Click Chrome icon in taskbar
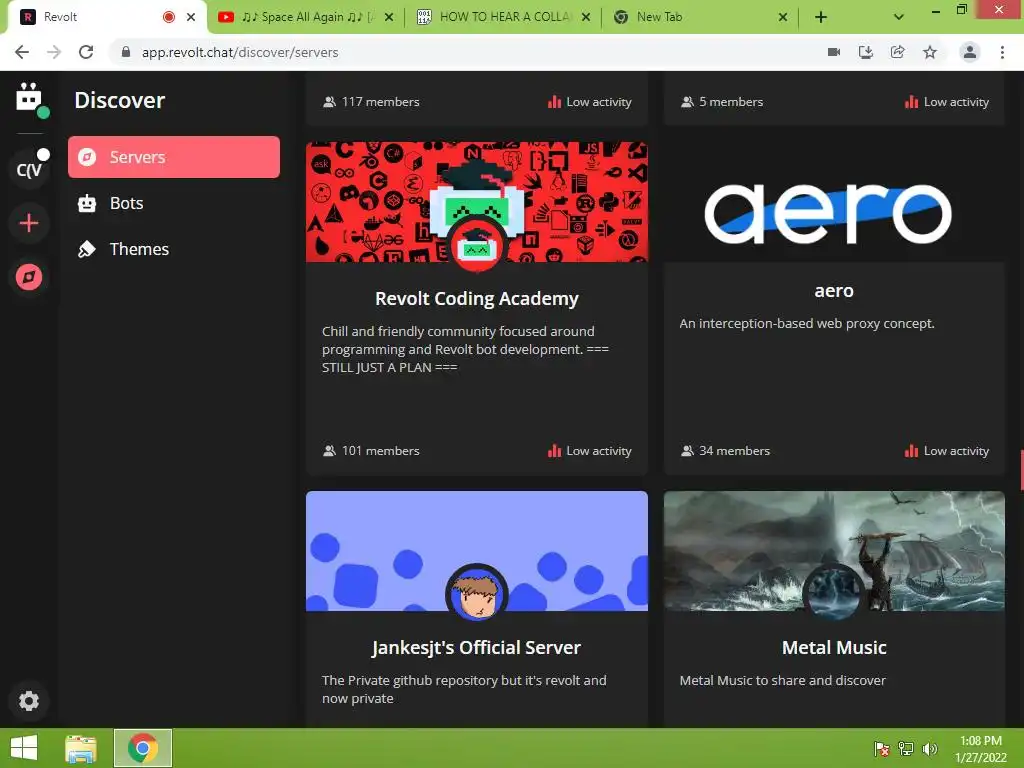The image size is (1024, 768). [x=143, y=748]
